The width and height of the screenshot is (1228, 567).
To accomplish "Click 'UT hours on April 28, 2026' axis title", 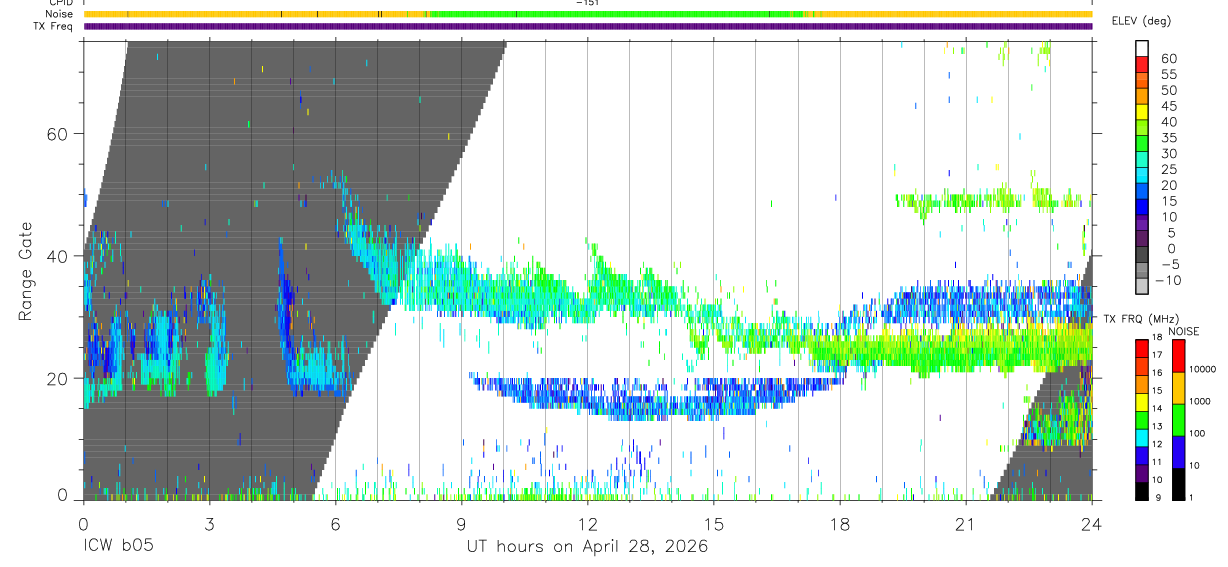I will click(587, 547).
